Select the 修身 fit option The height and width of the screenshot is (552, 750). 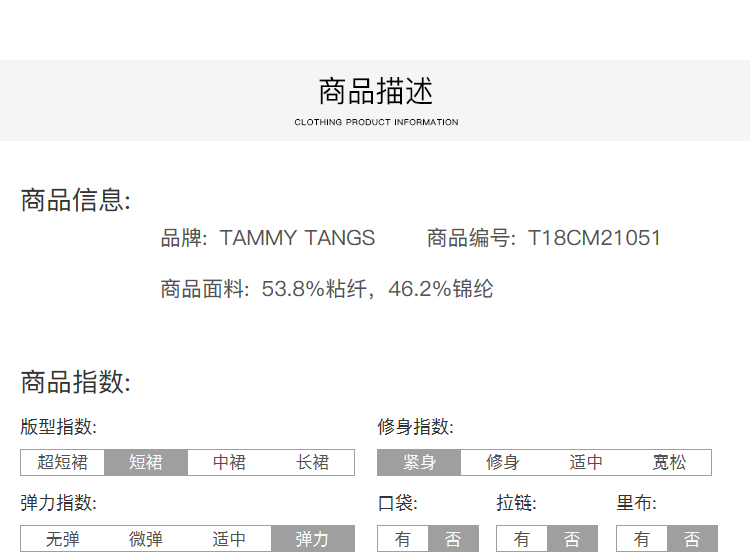click(502, 462)
